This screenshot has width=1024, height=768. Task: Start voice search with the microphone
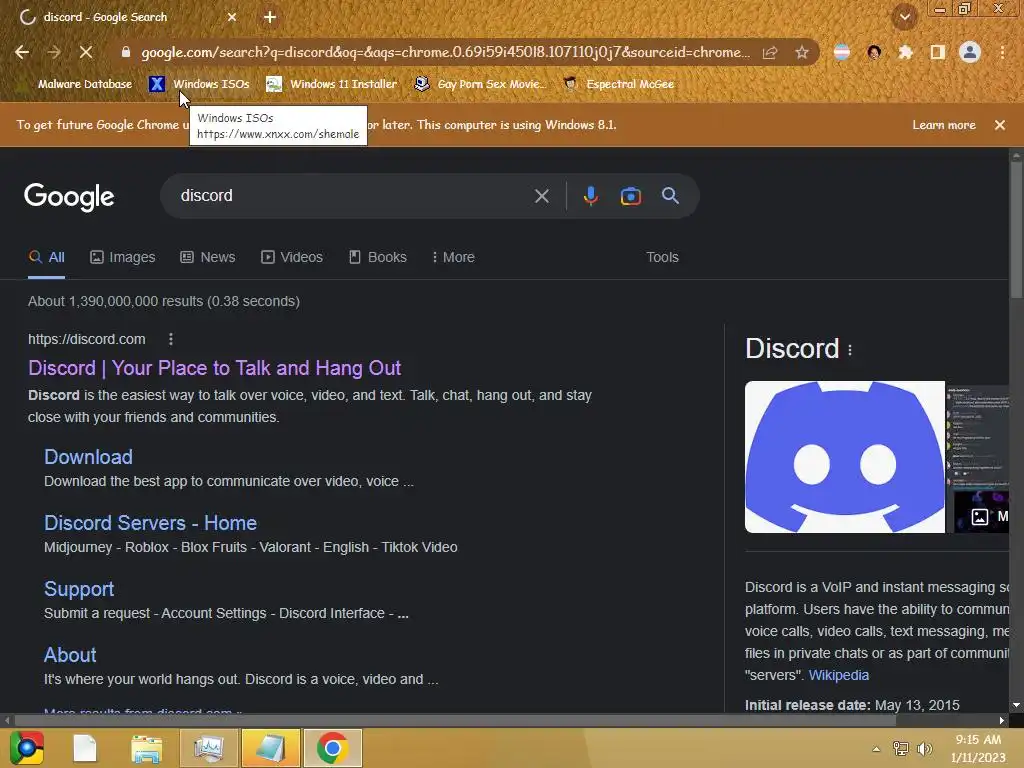pos(590,196)
